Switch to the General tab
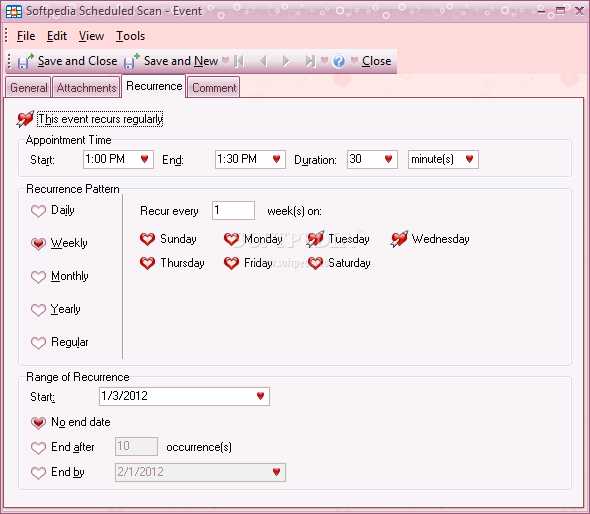Screen dimensions: 590x514 [x=29, y=88]
